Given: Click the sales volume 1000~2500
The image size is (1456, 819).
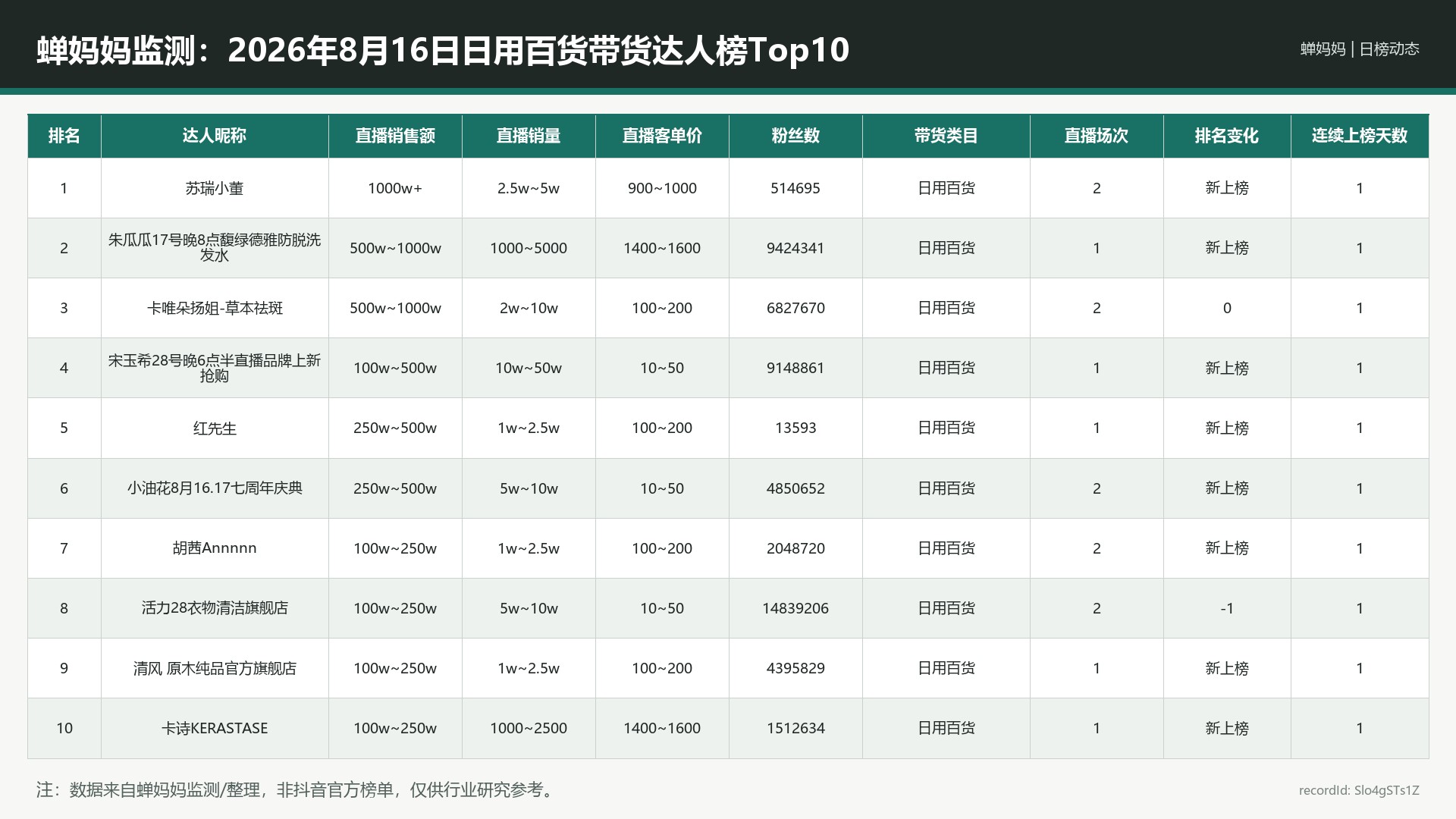Looking at the screenshot, I should tap(529, 728).
